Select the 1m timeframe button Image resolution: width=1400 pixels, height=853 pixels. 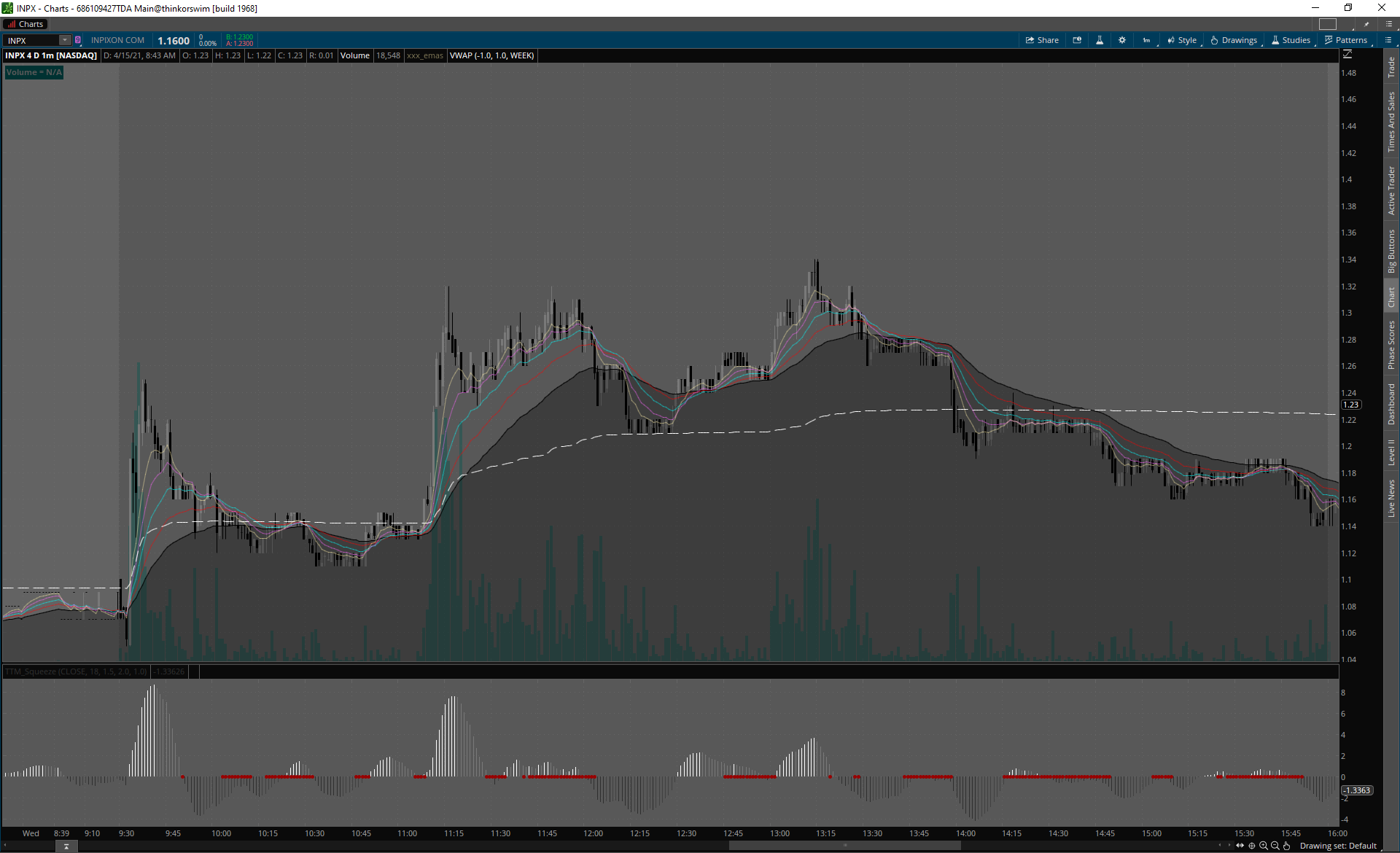[x=1146, y=40]
